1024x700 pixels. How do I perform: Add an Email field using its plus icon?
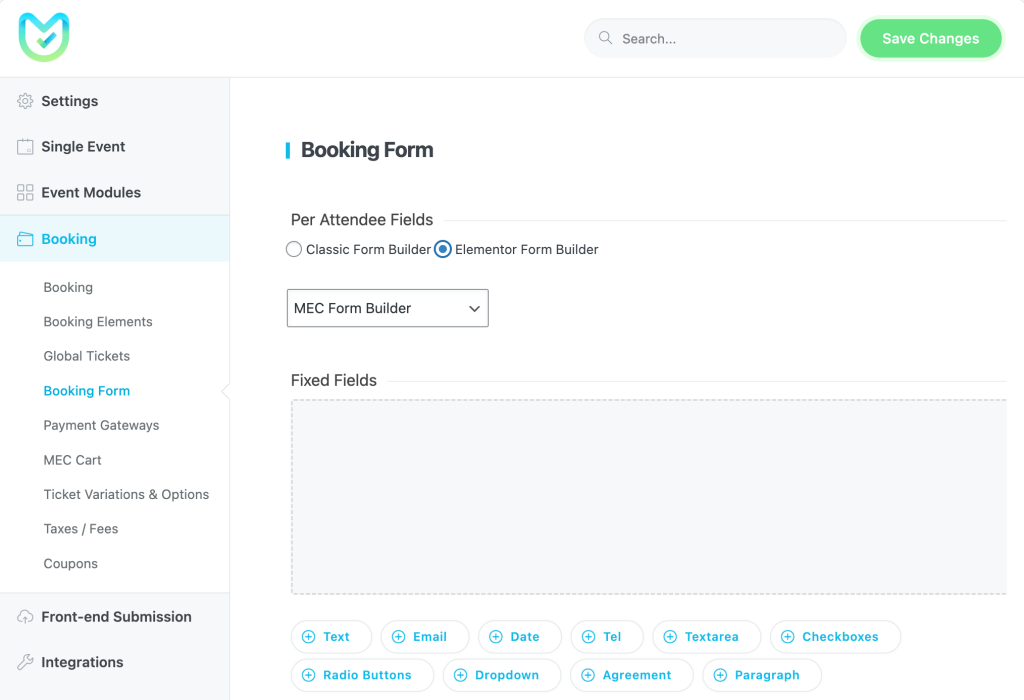[400, 637]
